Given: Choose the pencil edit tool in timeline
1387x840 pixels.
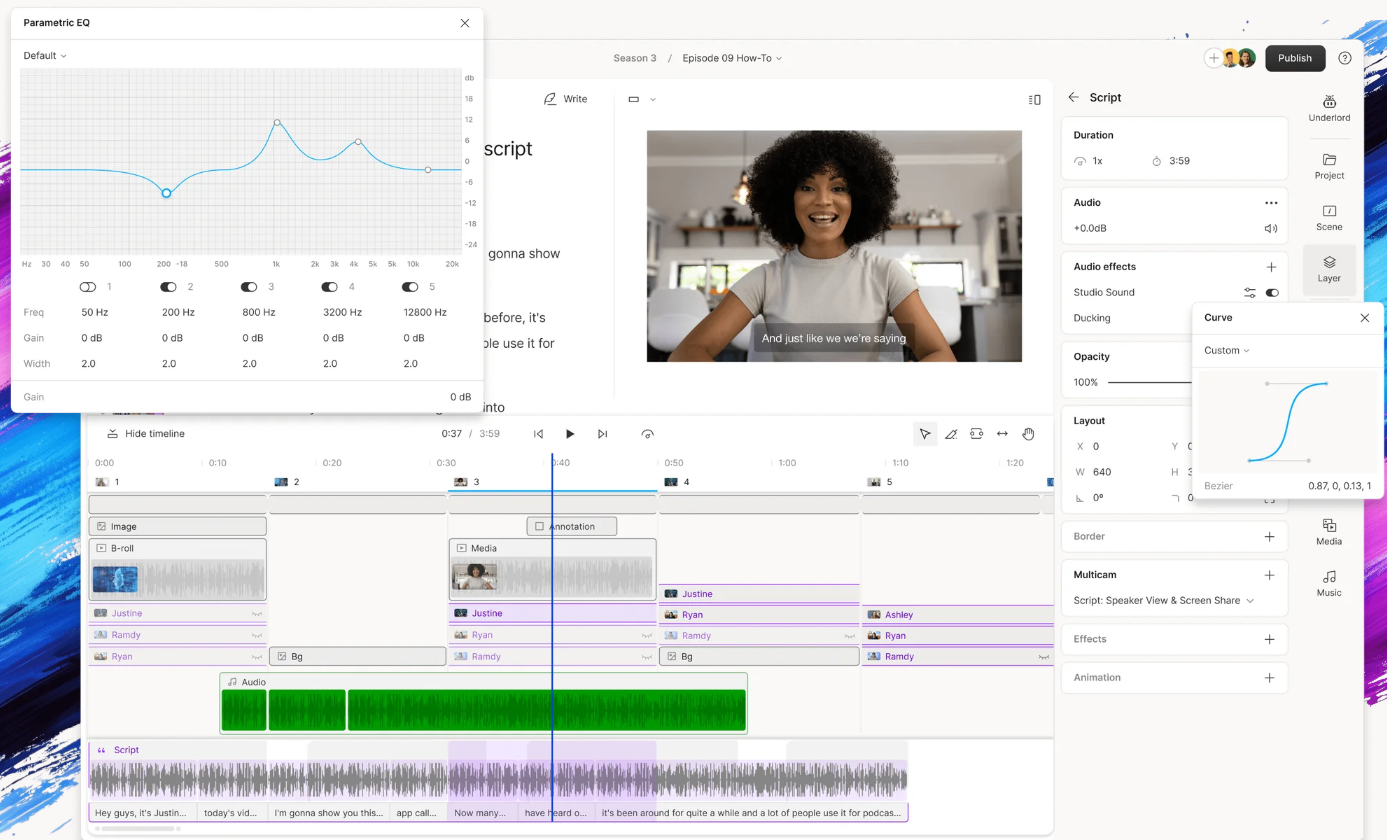Looking at the screenshot, I should click(951, 434).
